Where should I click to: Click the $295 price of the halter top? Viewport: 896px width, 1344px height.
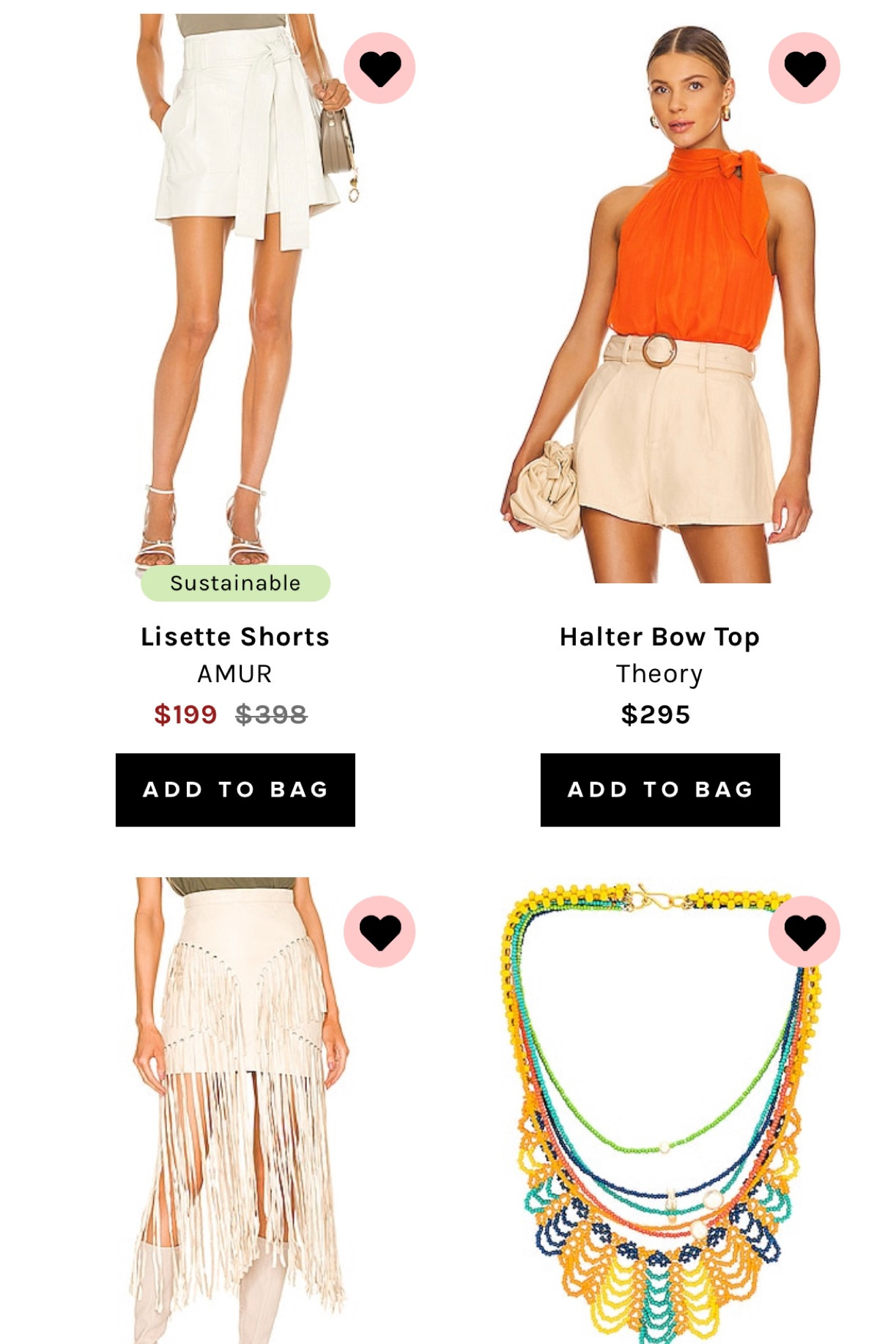pos(656,715)
